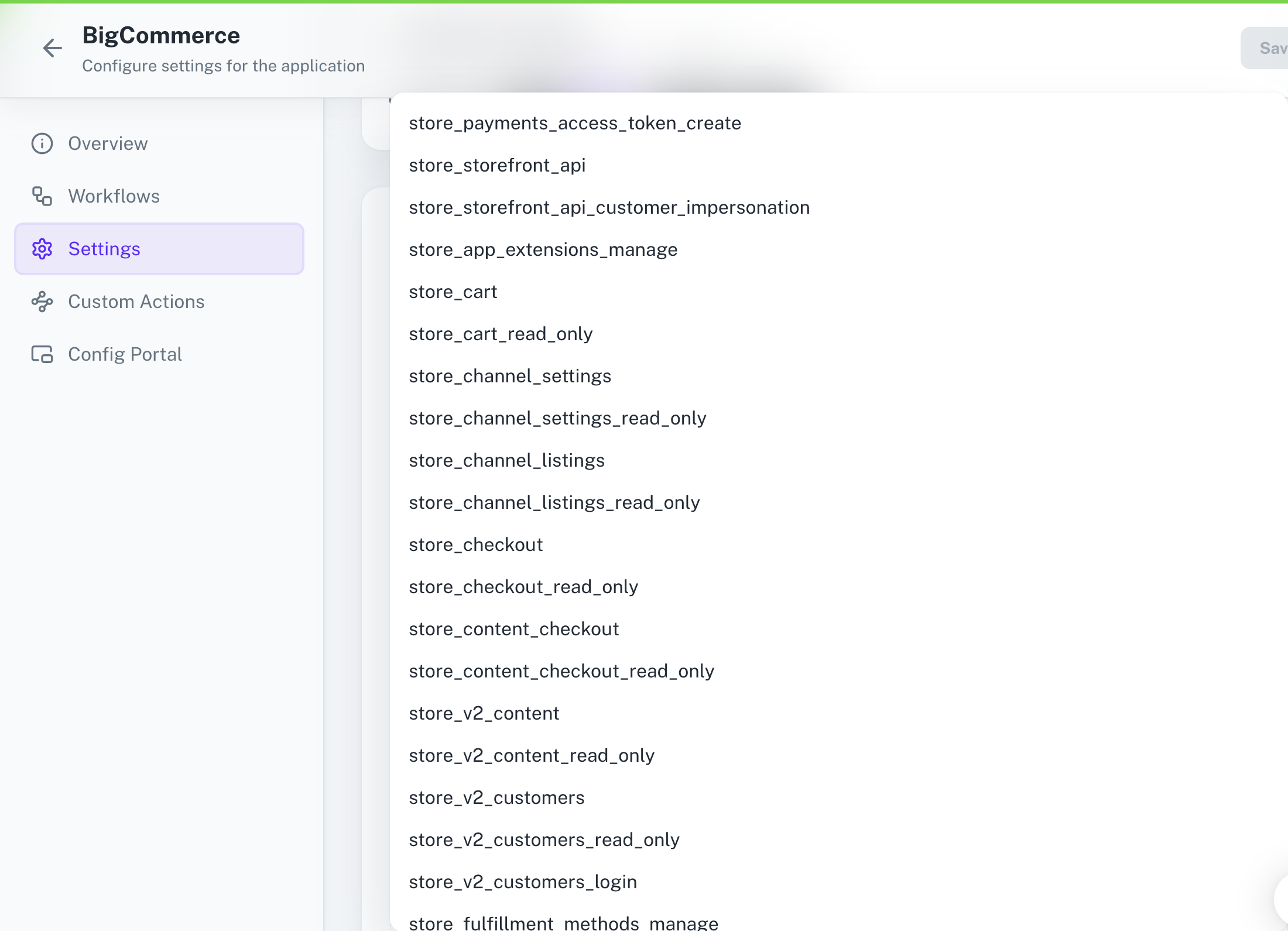This screenshot has width=1288, height=931.
Task: Select store_content_checkout_read_only scope
Action: [561, 670]
